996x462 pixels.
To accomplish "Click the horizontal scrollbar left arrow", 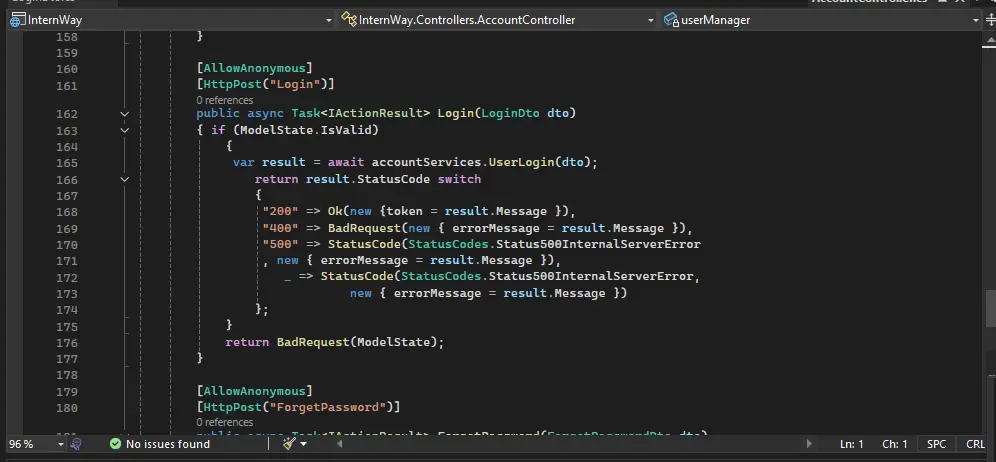I will (x=339, y=444).
